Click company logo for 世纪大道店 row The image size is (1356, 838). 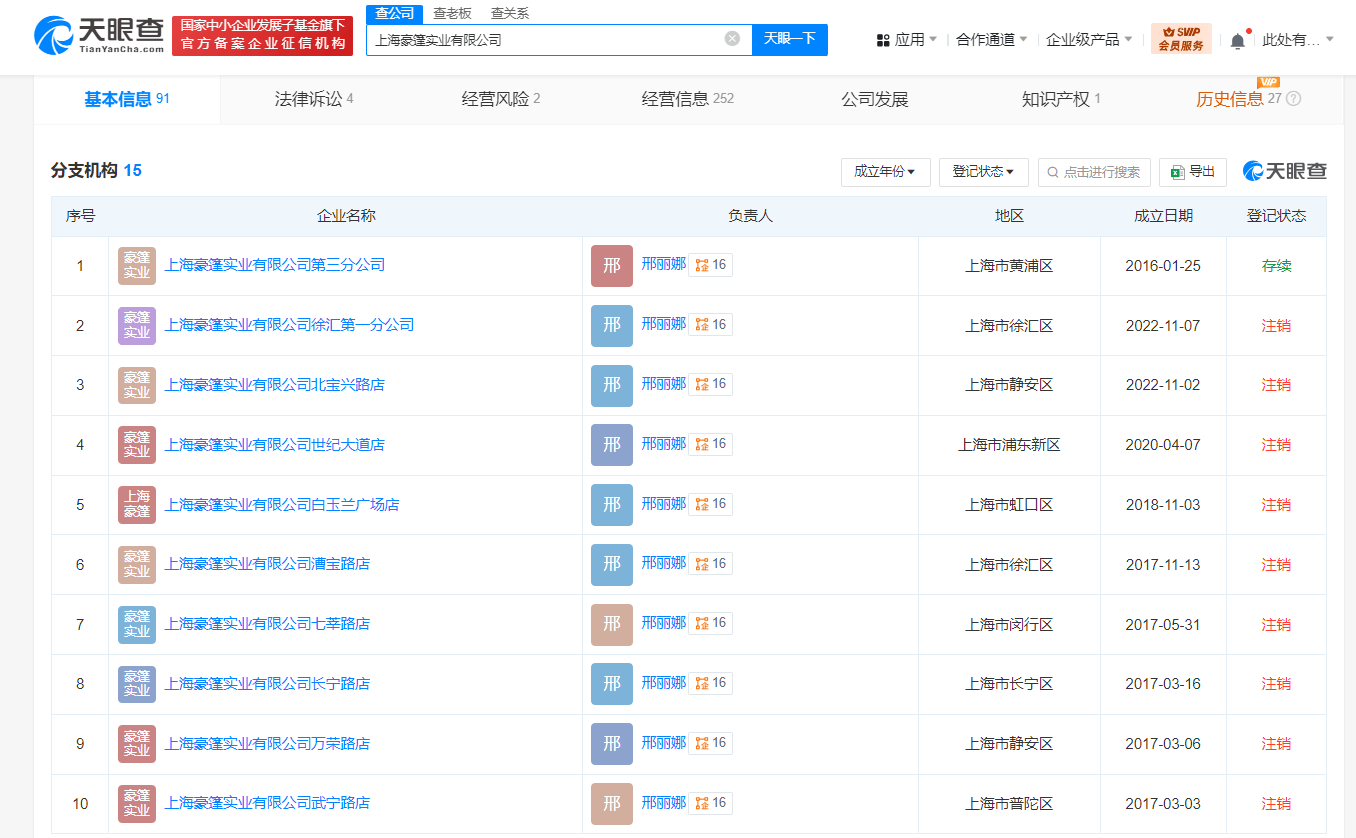[x=137, y=445]
